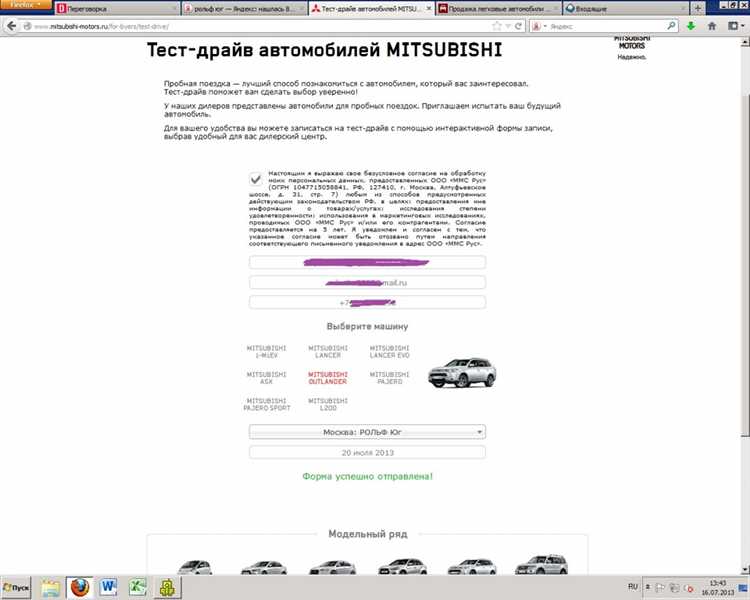
Task: Open the orange Firefox menu button
Action: [24, 5]
